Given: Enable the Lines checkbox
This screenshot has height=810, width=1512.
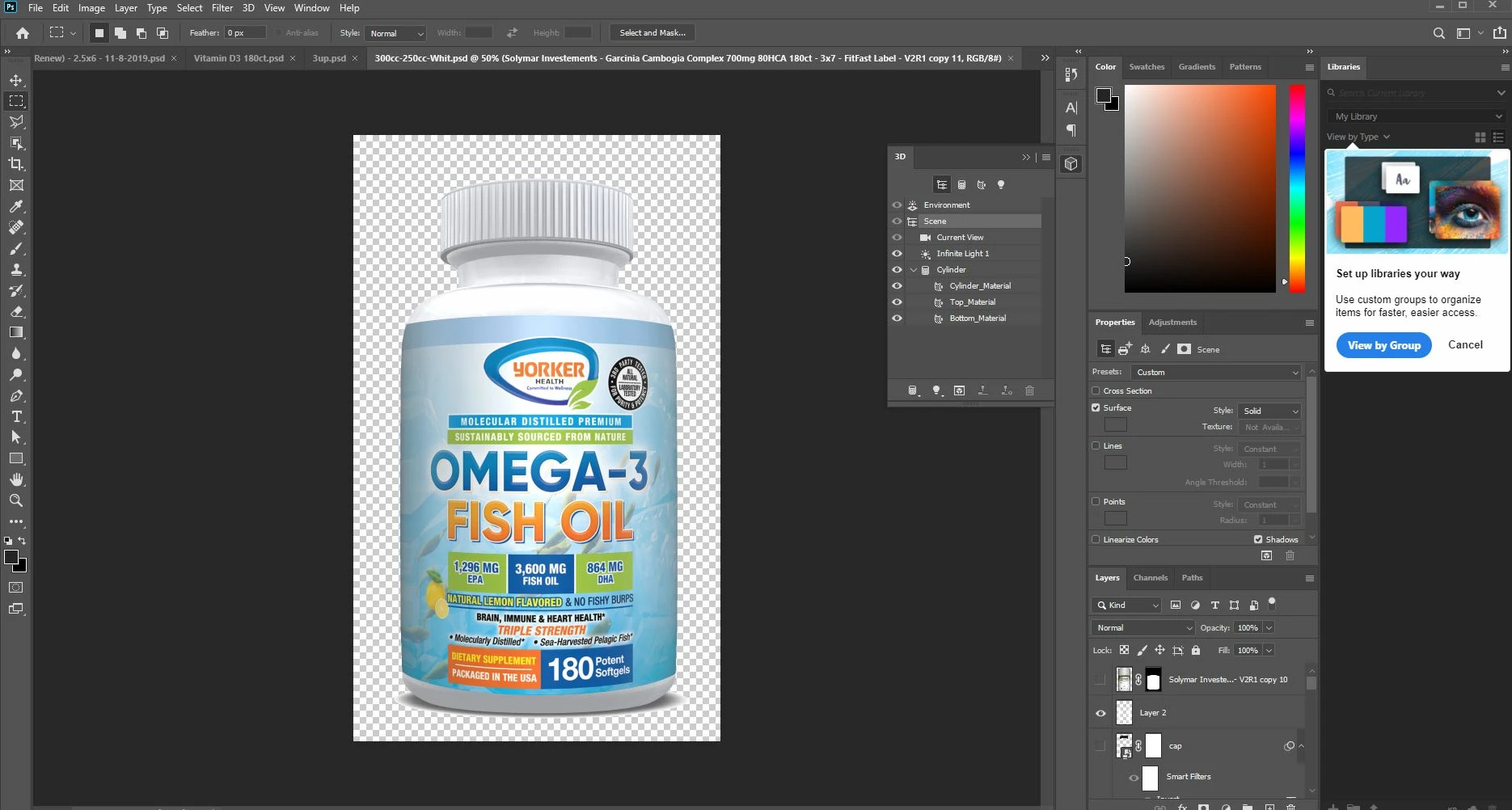Looking at the screenshot, I should point(1096,445).
